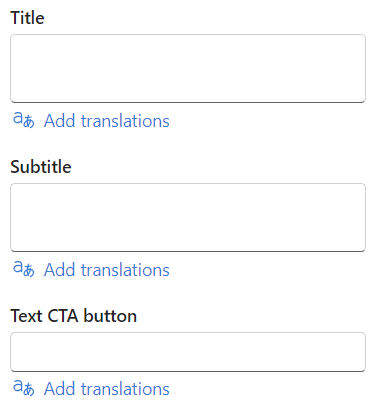Click the translate icon below Title field
The width and height of the screenshot is (374, 405).
tap(24, 120)
